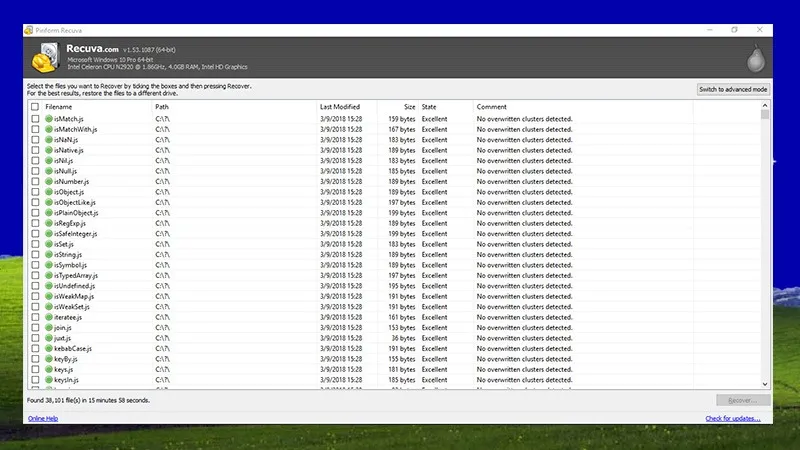The height and width of the screenshot is (450, 800).
Task: Maximize the Recuva window
Action: point(734,30)
